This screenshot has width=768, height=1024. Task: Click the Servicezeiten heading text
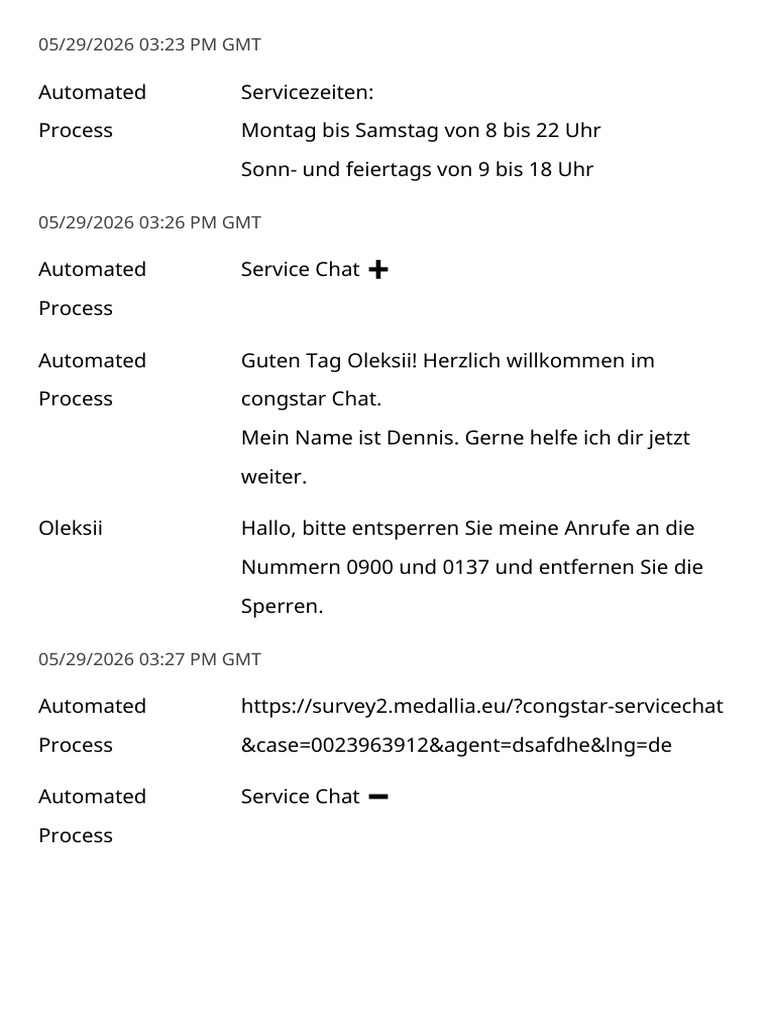click(307, 92)
